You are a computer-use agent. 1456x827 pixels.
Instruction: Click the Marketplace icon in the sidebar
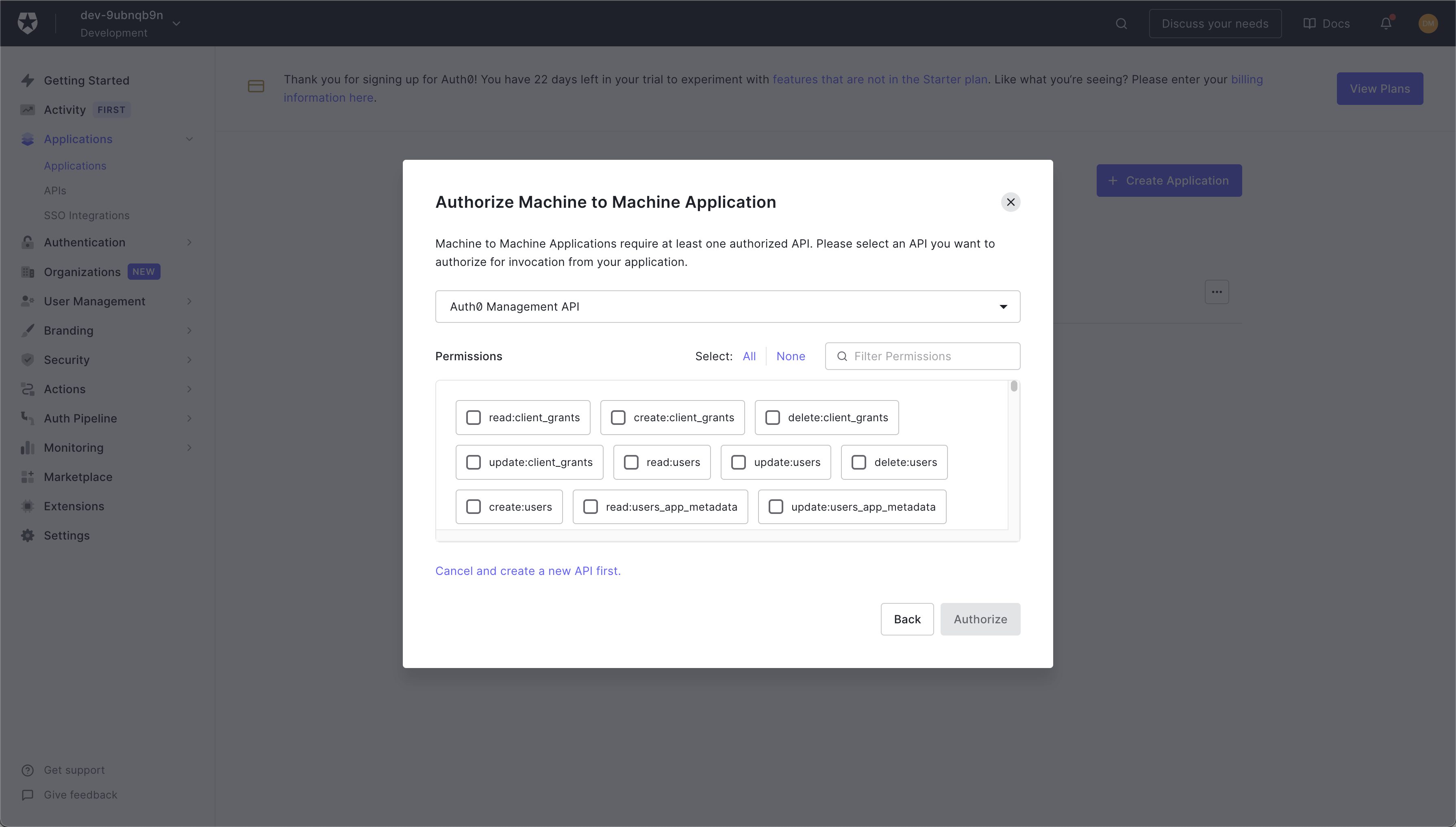pos(27,477)
